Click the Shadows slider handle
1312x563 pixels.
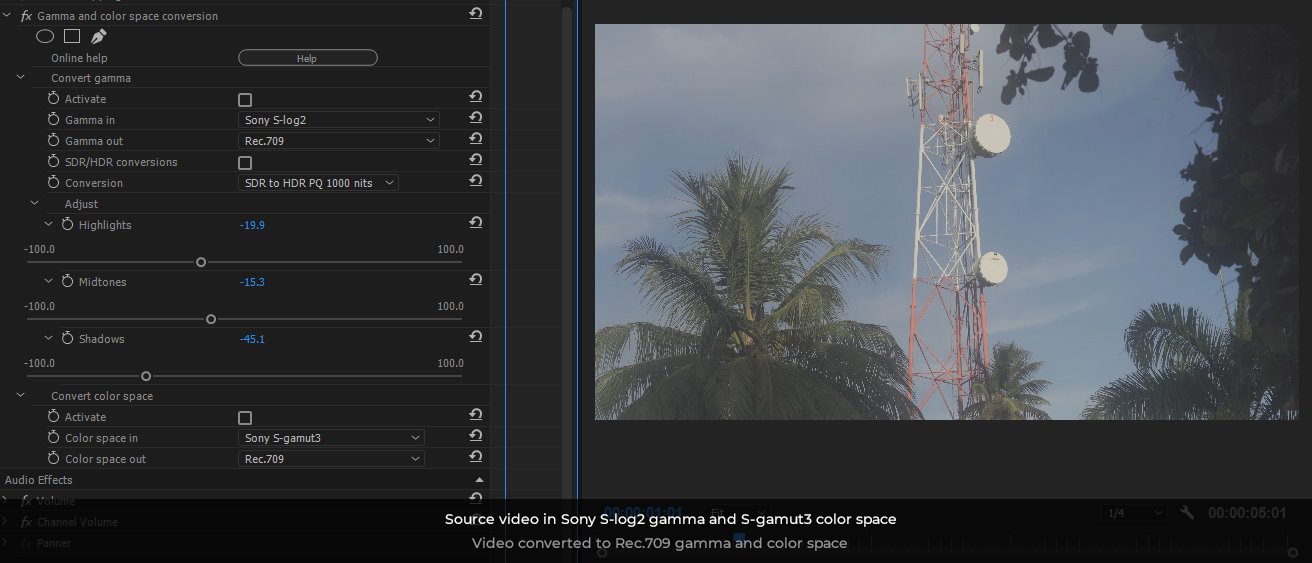[146, 376]
